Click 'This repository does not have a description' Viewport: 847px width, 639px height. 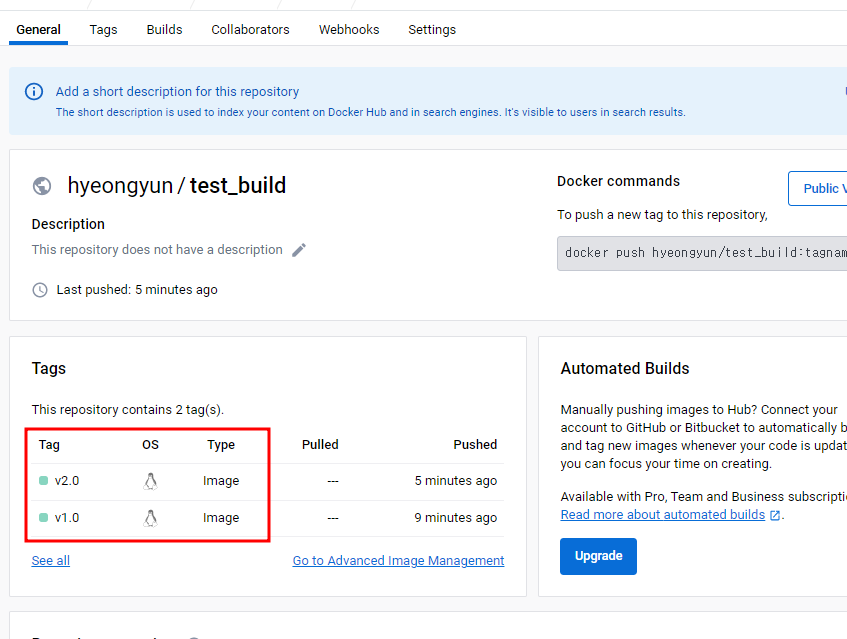point(157,250)
